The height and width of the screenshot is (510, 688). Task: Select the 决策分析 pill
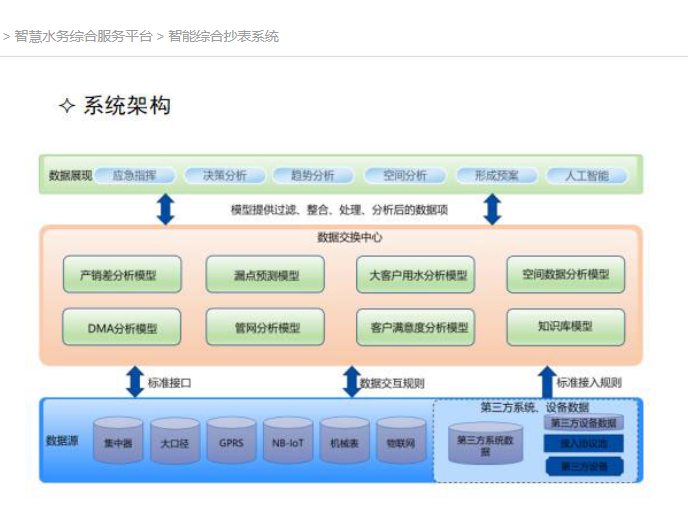click(225, 176)
